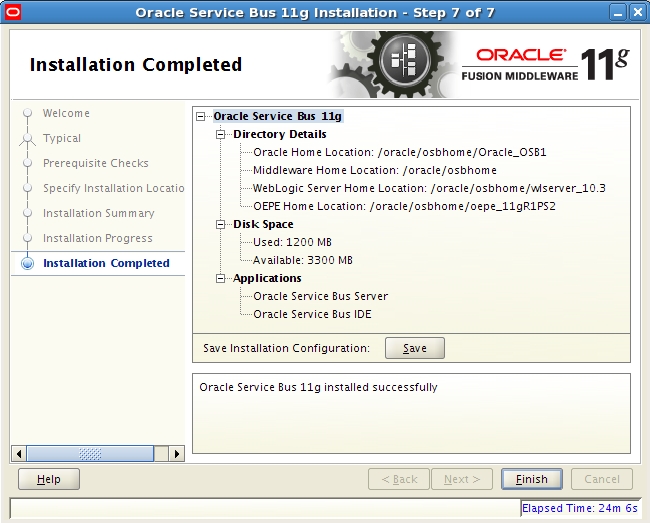The width and height of the screenshot is (650, 523).
Task: Click the disabled Next button
Action: (462, 479)
